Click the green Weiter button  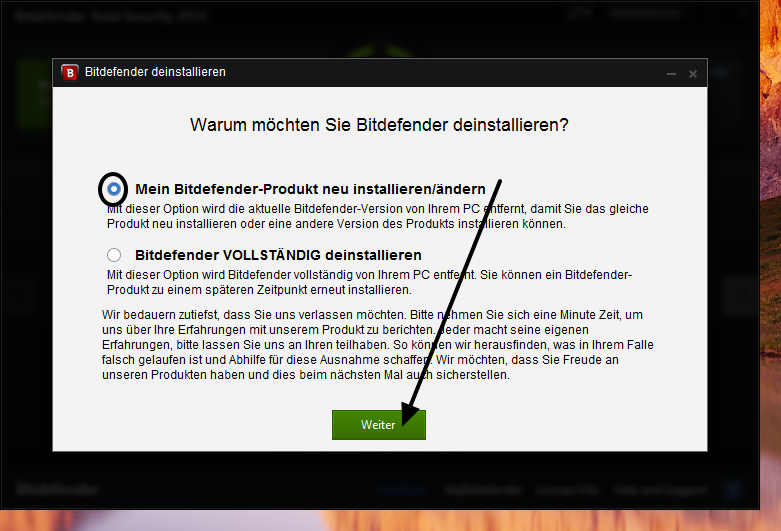(379, 425)
